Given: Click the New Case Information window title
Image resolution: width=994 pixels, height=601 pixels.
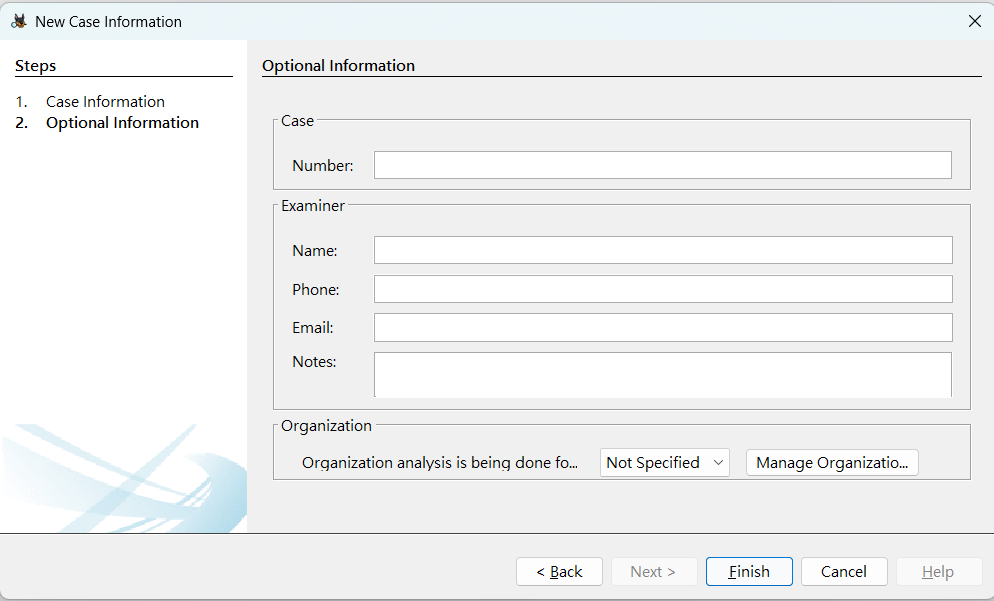Looking at the screenshot, I should pyautogui.click(x=108, y=22).
